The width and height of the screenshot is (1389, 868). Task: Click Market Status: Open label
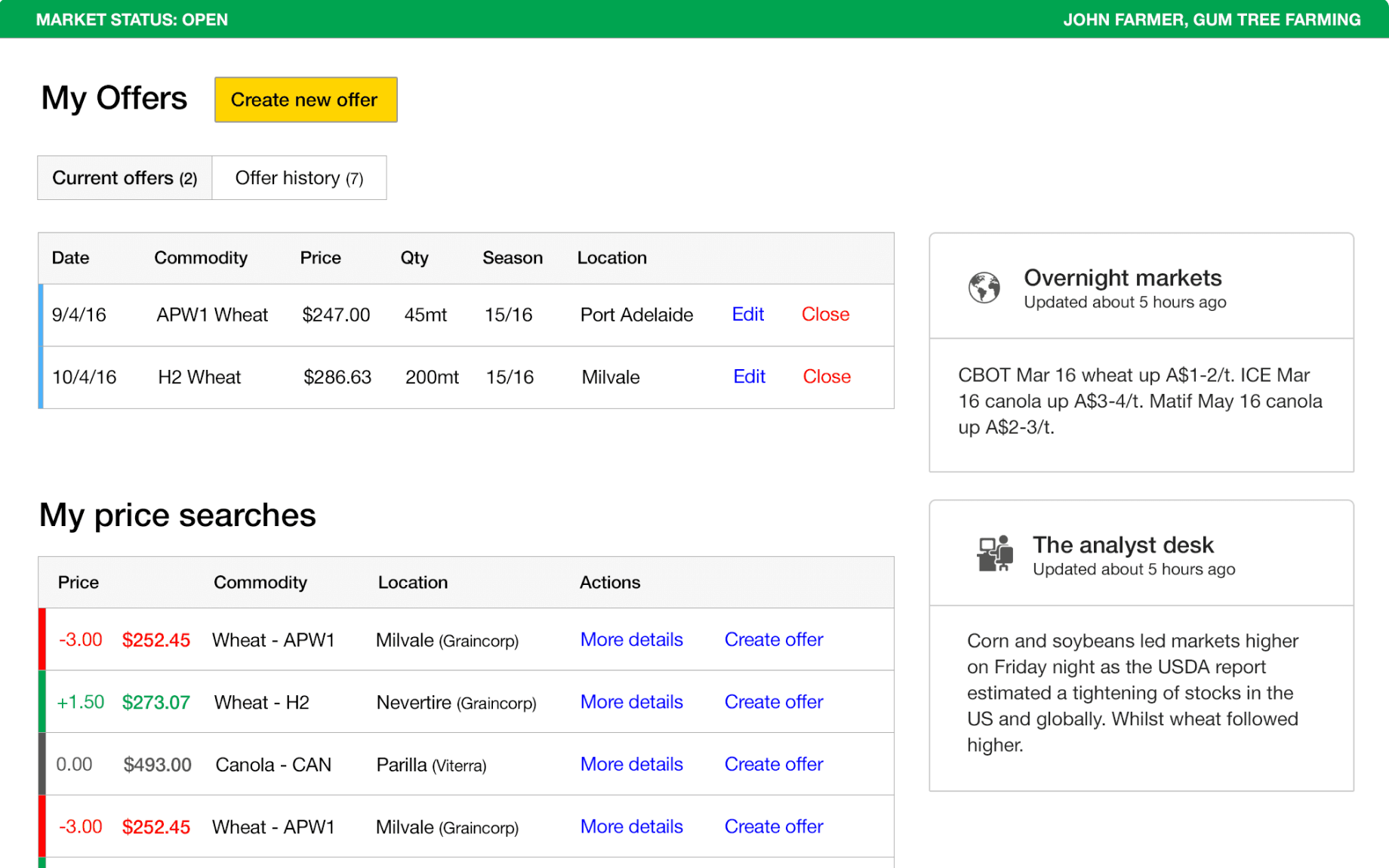click(x=132, y=20)
